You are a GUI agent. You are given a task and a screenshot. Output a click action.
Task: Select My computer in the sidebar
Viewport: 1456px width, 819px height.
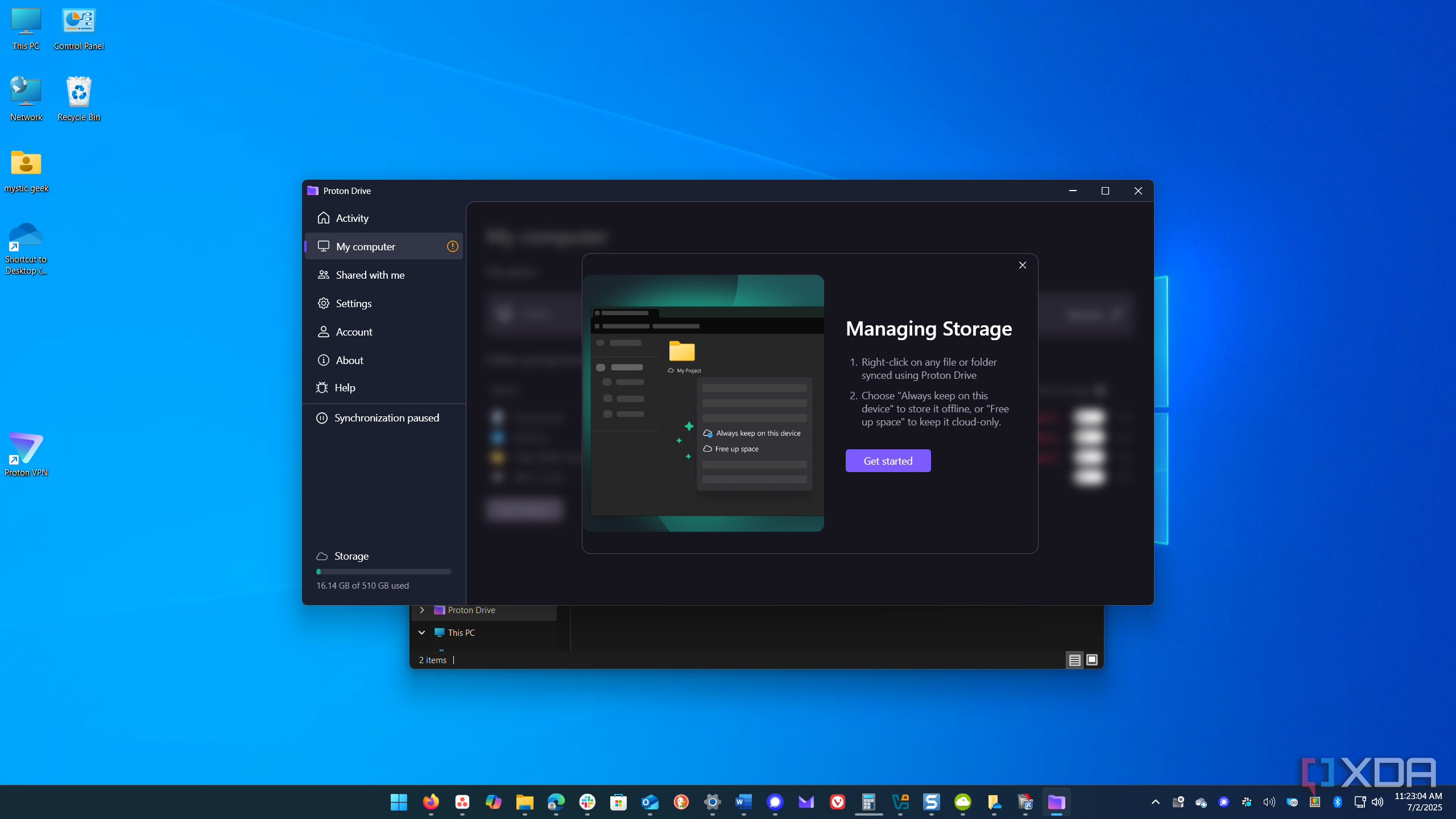coord(384,246)
